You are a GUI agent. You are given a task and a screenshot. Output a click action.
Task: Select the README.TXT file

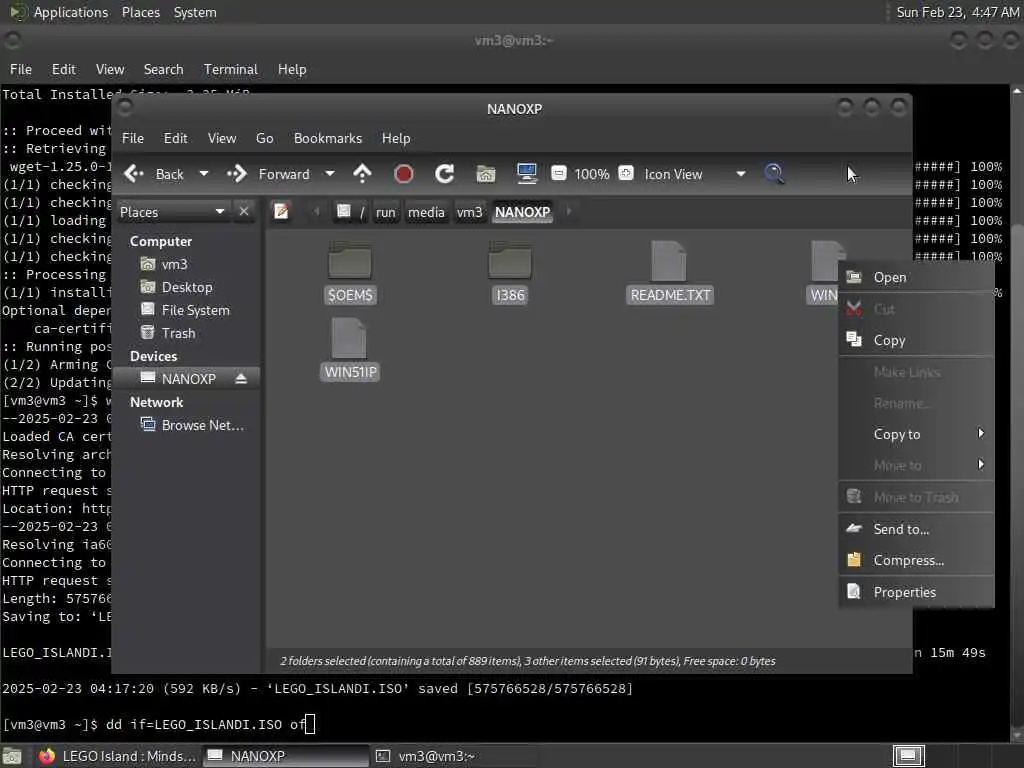pyautogui.click(x=669, y=272)
